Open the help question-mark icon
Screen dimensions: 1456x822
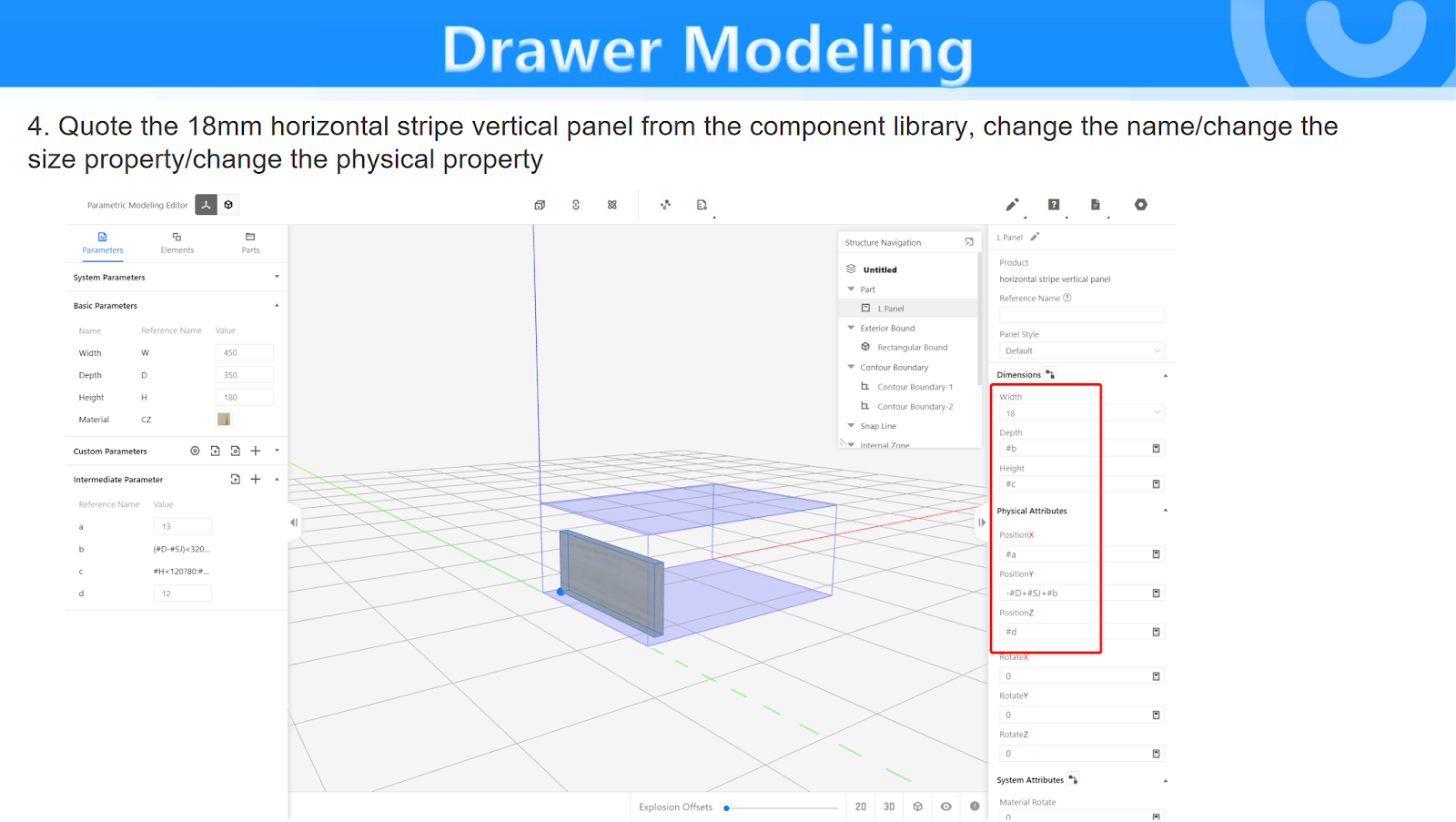pyautogui.click(x=1054, y=205)
